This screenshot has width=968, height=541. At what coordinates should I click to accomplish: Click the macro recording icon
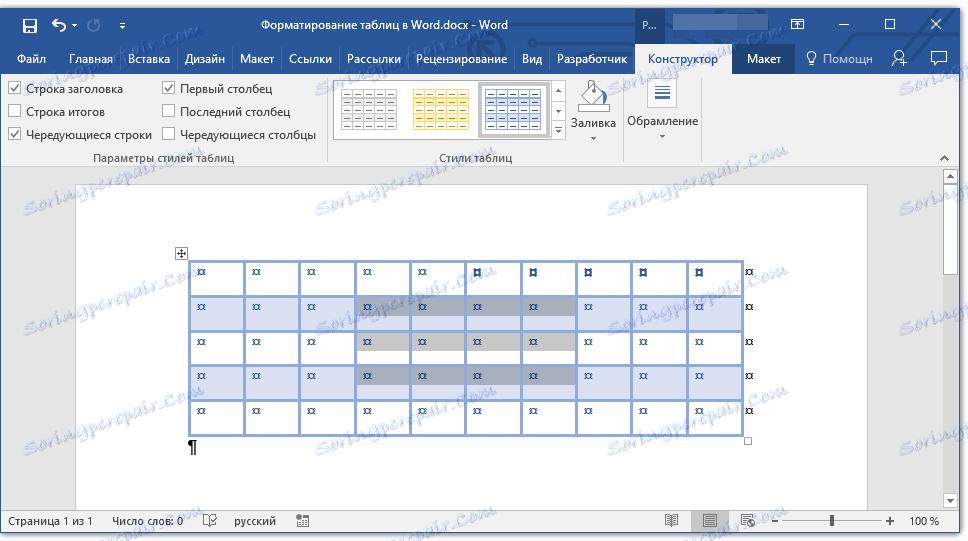302,521
